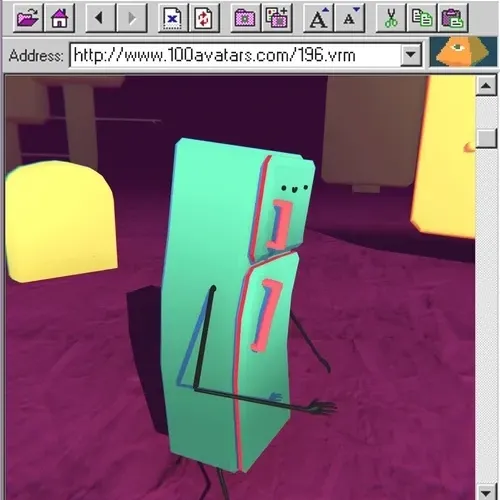Click into the Address URL field
This screenshot has height=500, width=500.
coord(235,55)
